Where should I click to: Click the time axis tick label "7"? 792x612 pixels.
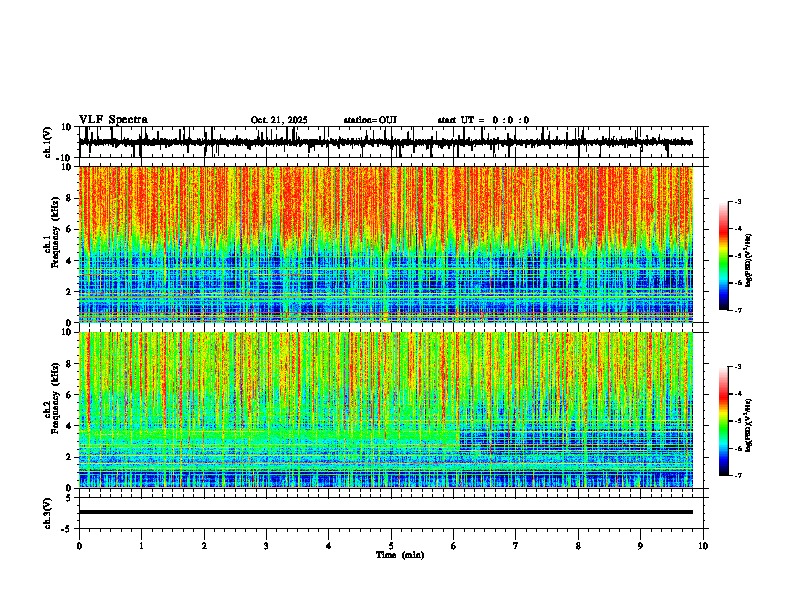[x=516, y=546]
